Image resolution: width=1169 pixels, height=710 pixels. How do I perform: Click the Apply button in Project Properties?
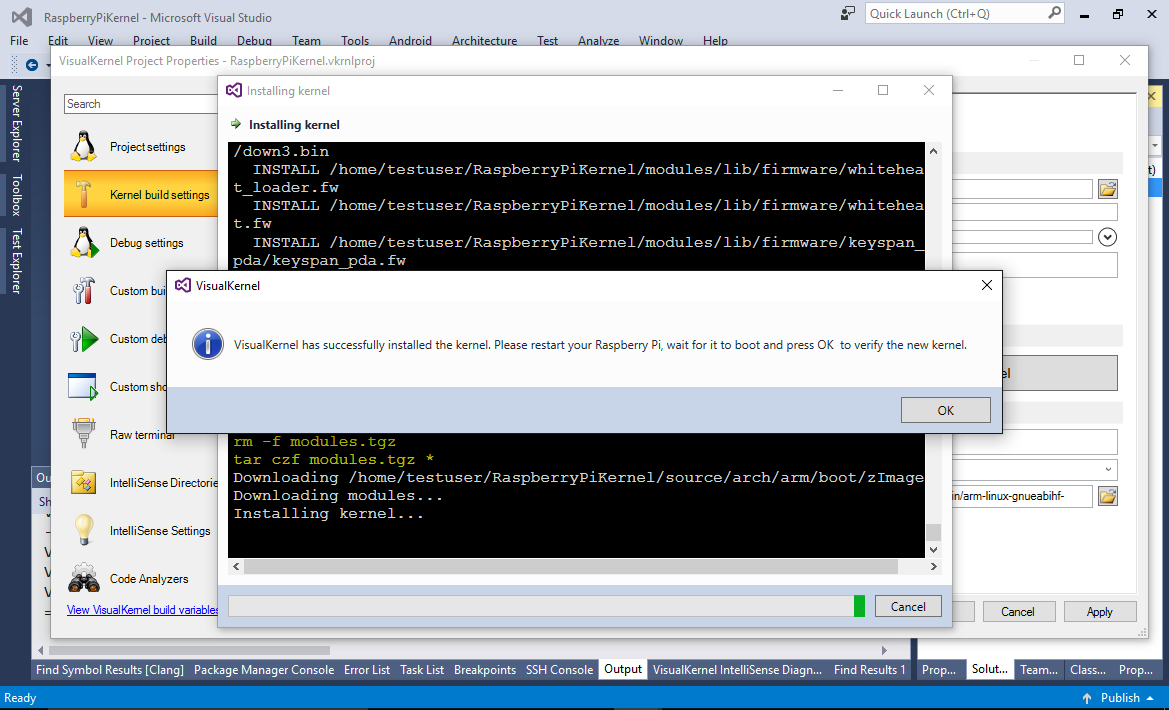[1099, 612]
